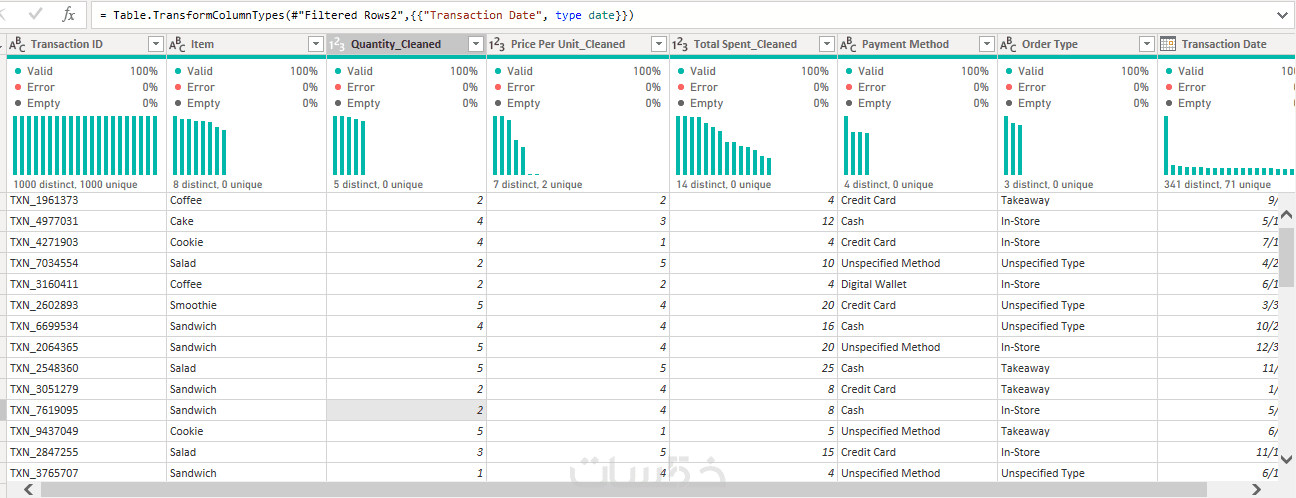Click the Transaction ID text data type icon
The height and width of the screenshot is (498, 1296).
click(x=17, y=44)
